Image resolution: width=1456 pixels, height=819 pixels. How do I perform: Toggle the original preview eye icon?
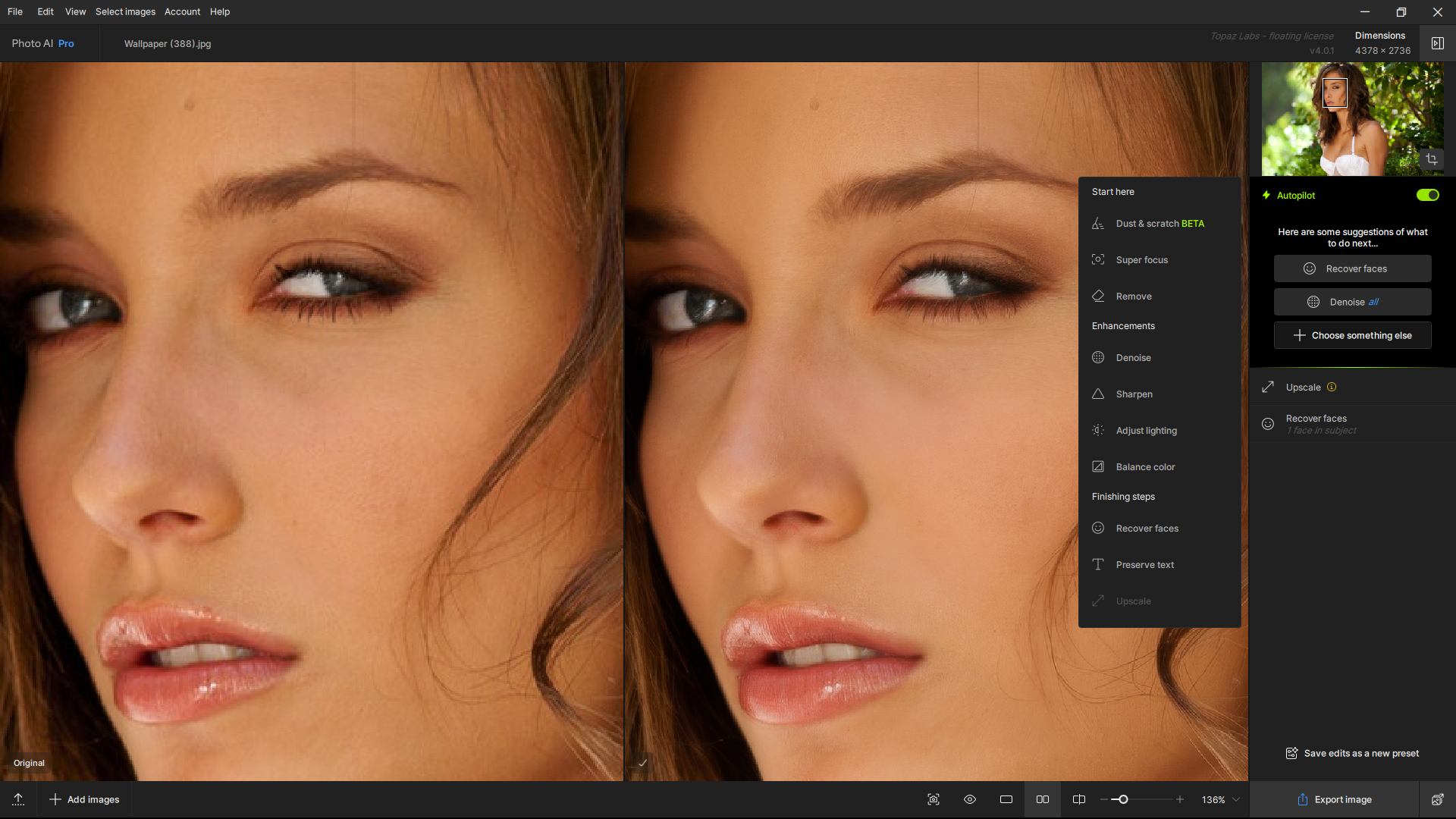[970, 799]
